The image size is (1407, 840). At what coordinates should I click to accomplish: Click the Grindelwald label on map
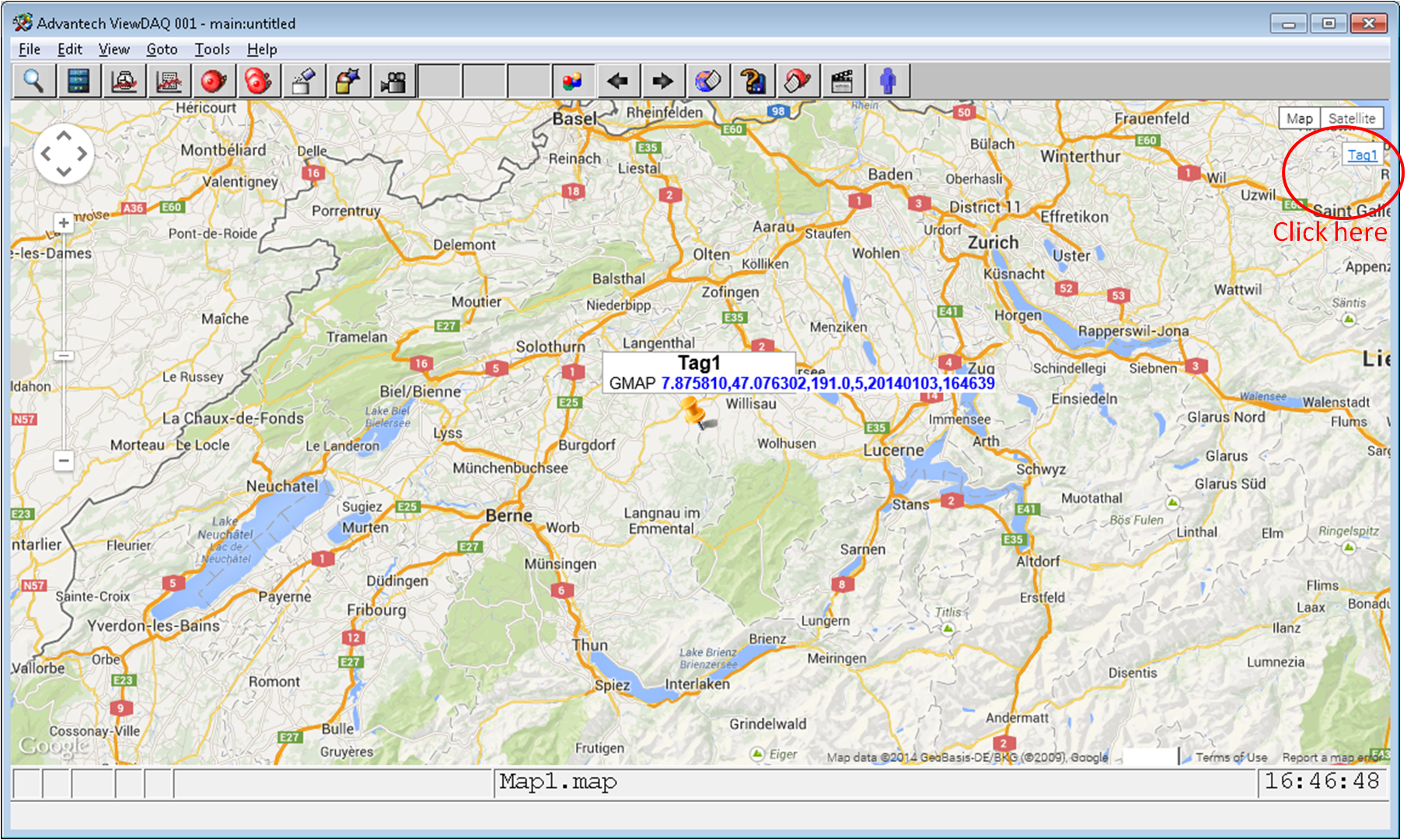[x=768, y=723]
